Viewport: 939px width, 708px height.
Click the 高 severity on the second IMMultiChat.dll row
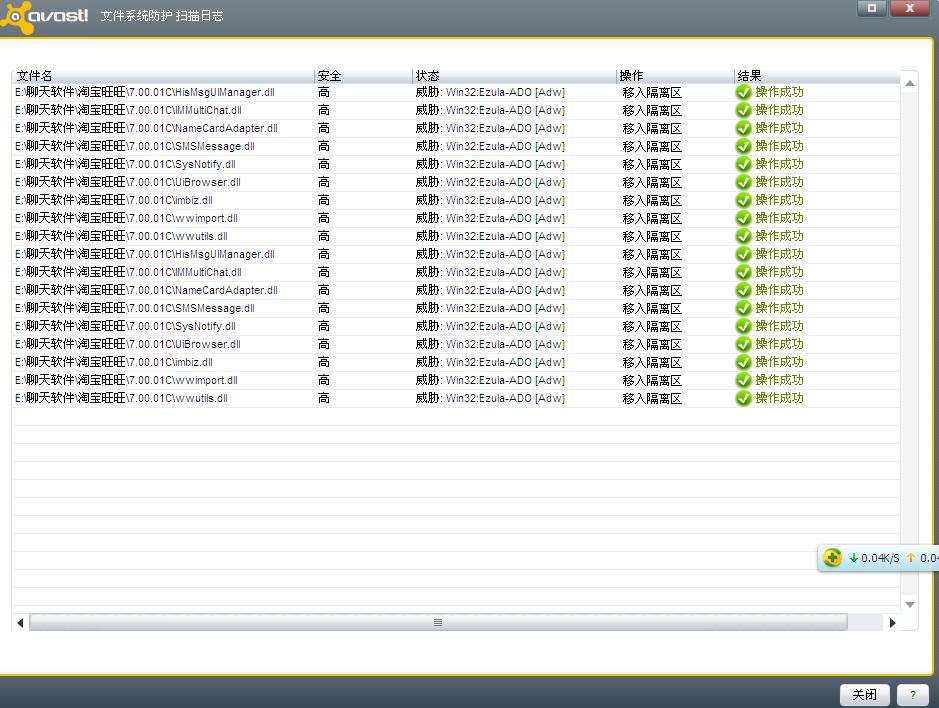pos(323,272)
